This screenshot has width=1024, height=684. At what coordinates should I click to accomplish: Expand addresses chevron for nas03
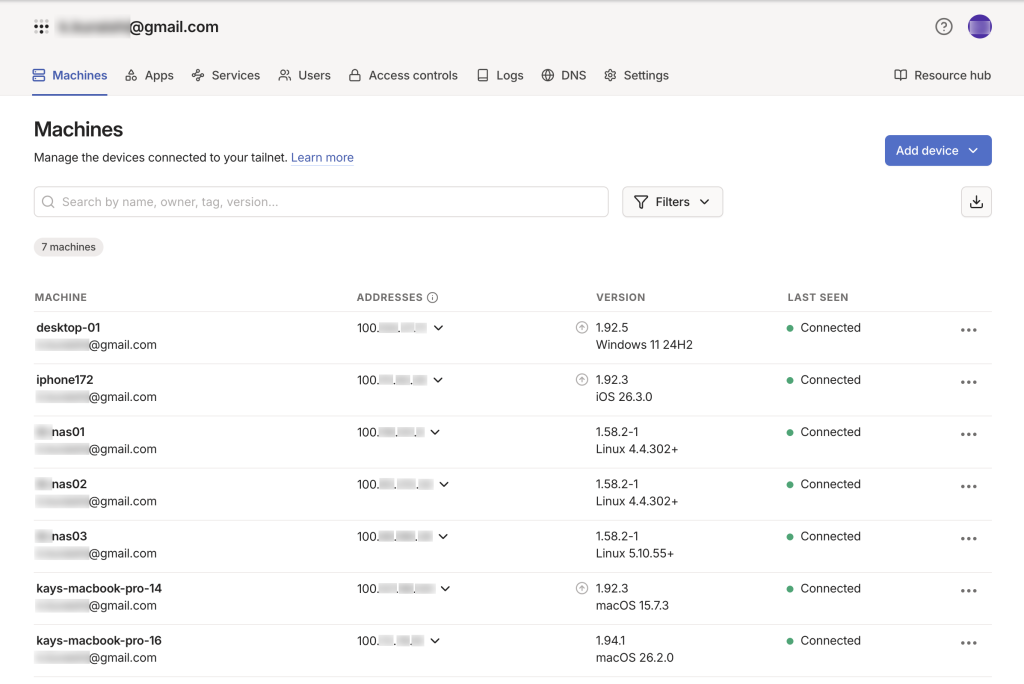pos(443,537)
